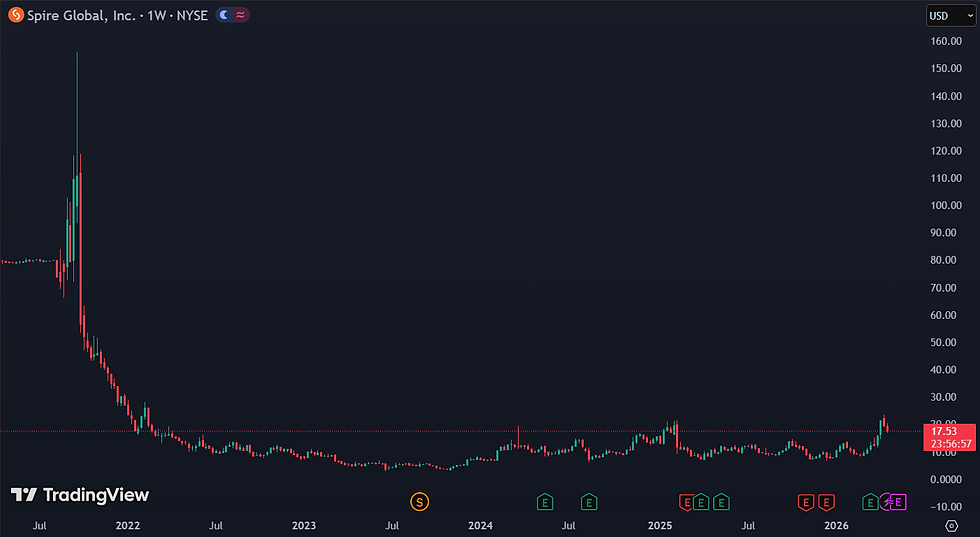Click the 2023 time axis label

304,525
